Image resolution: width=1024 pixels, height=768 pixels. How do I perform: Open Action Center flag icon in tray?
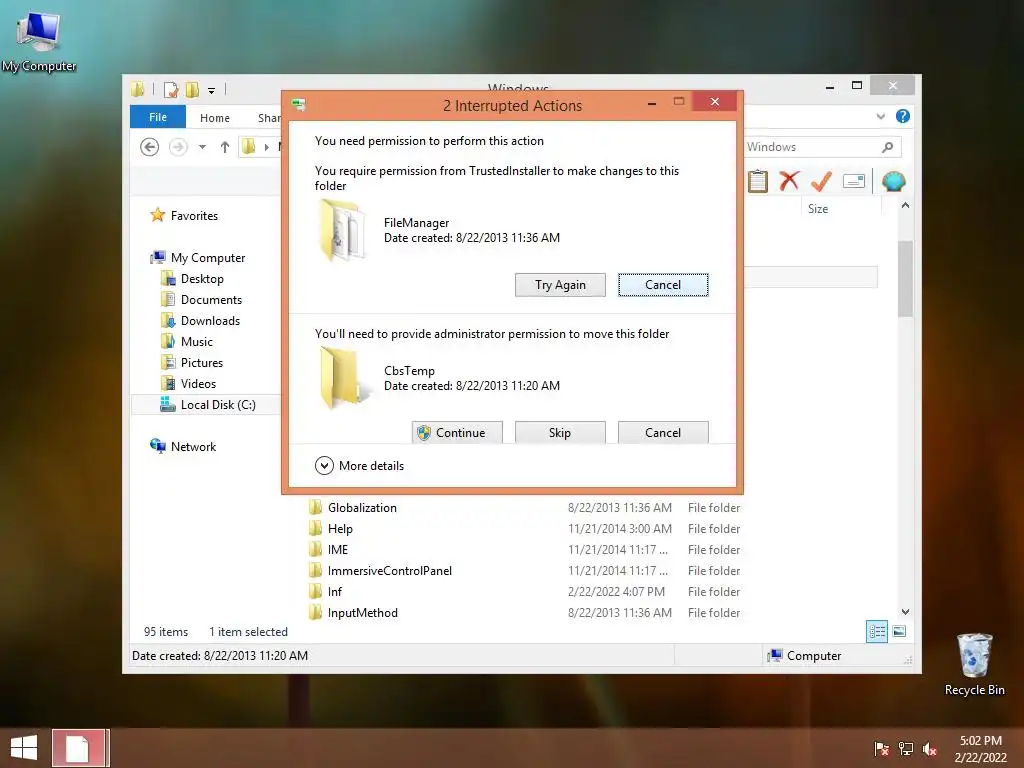tap(881, 748)
